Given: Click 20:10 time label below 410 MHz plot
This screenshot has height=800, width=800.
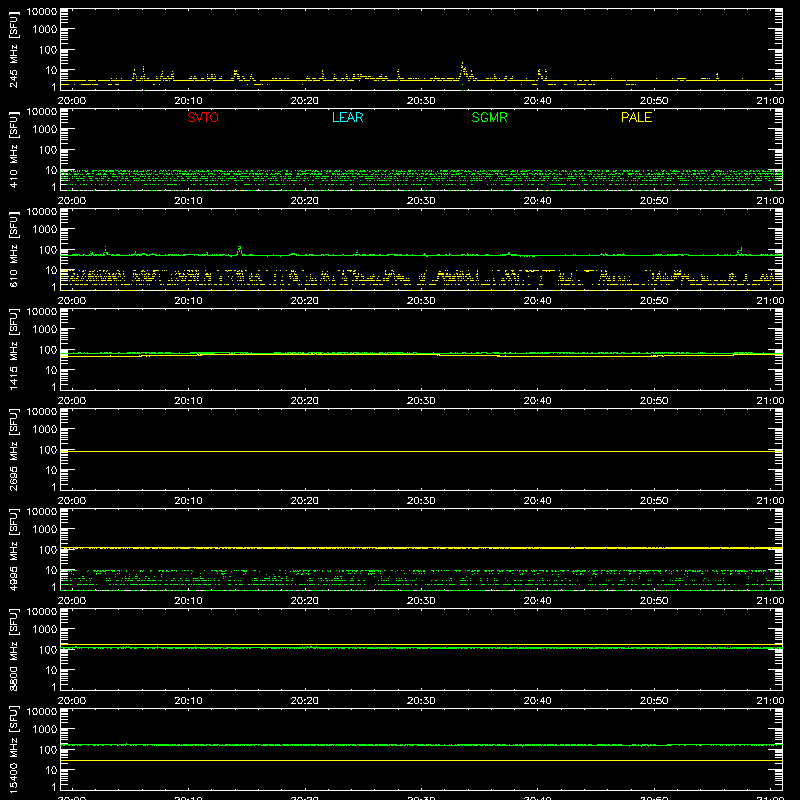Looking at the screenshot, I should click(188, 201).
